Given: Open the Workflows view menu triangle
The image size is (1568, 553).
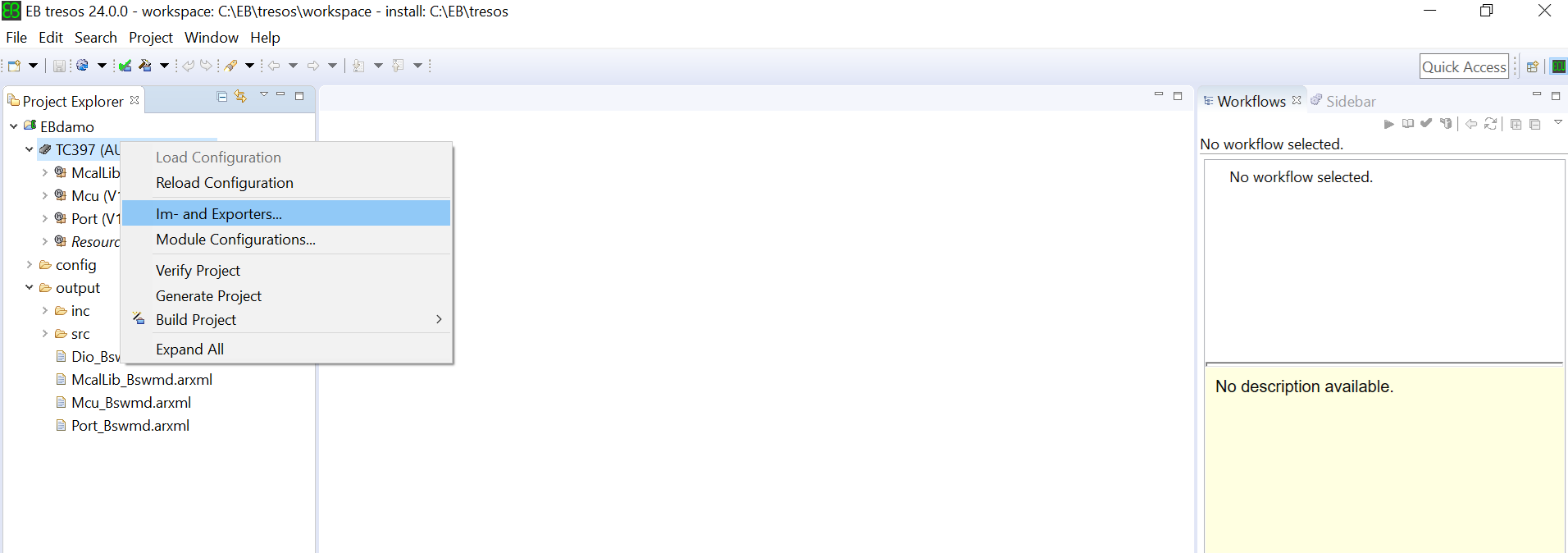Looking at the screenshot, I should point(1557,122).
